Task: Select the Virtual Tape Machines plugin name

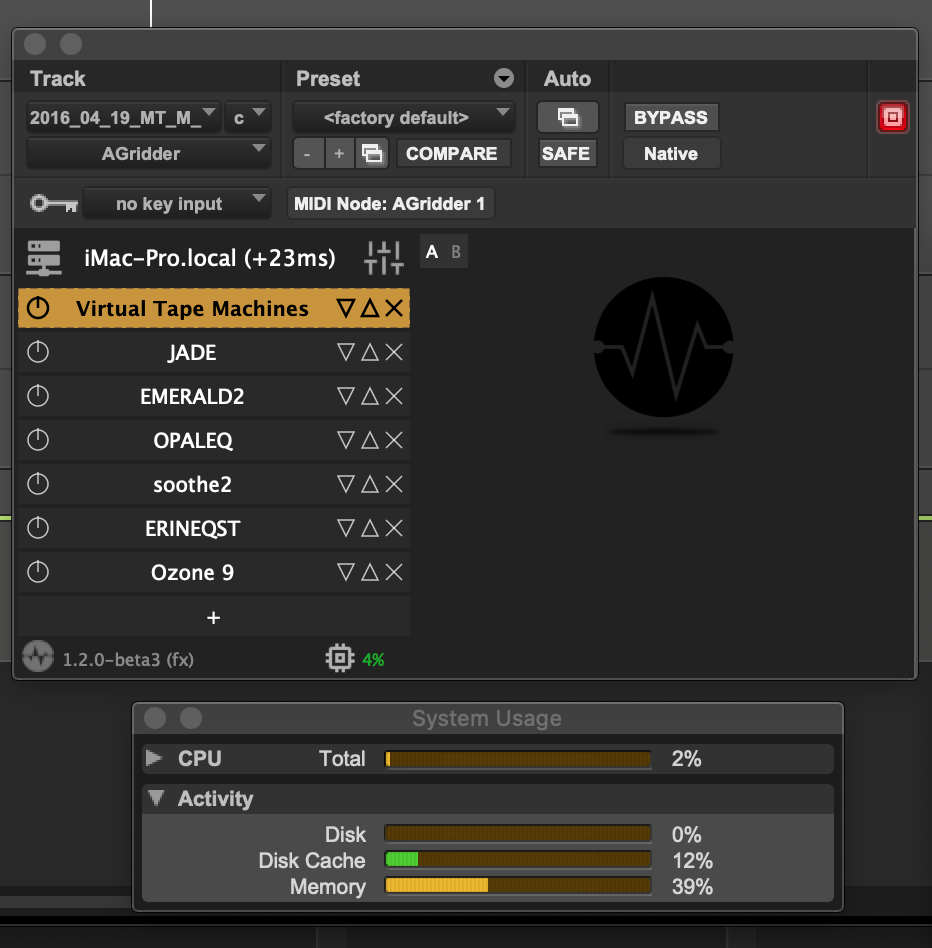Action: point(192,308)
